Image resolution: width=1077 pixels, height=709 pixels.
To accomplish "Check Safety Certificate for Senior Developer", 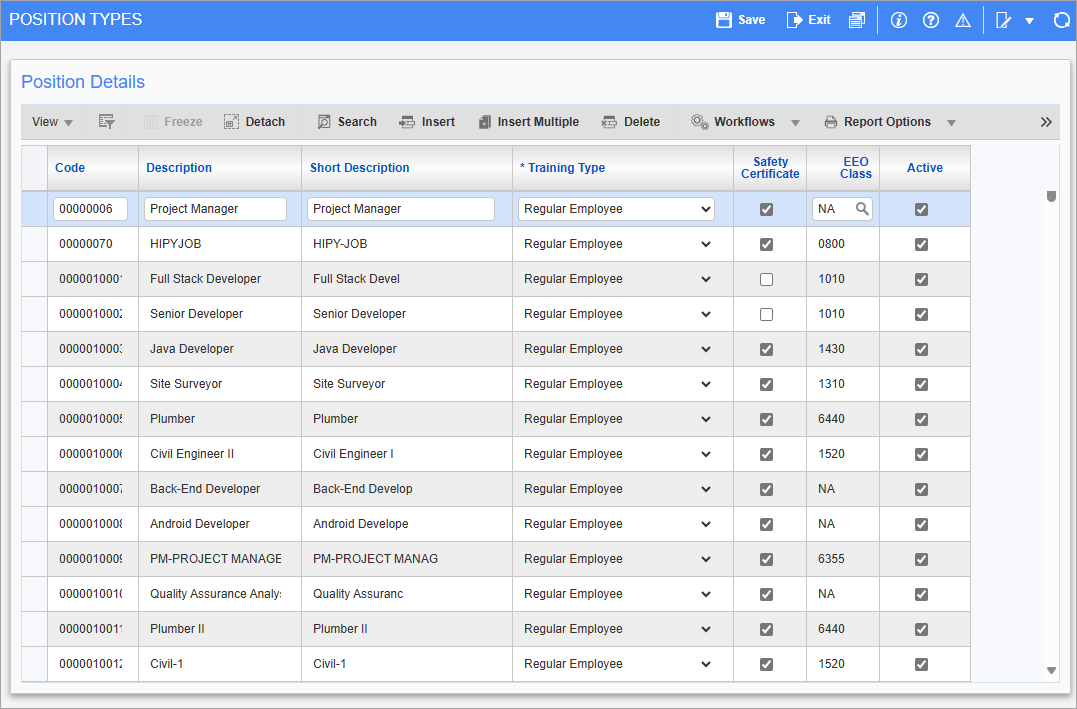I will click(767, 315).
